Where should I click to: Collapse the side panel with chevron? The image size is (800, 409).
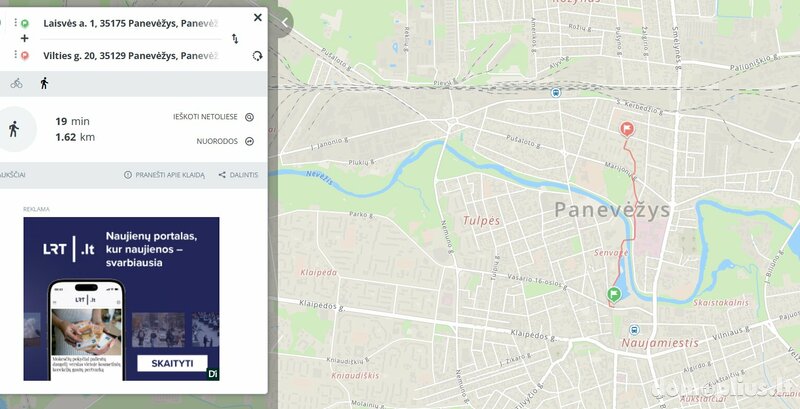pyautogui.click(x=285, y=22)
